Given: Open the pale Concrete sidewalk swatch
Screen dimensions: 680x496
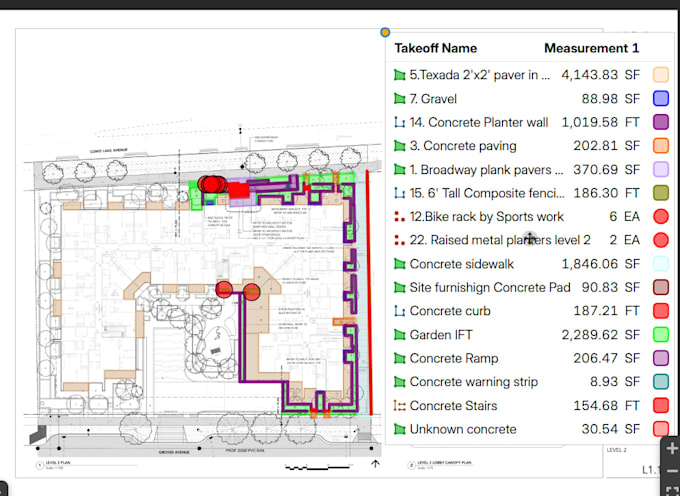Looking at the screenshot, I should [x=661, y=264].
